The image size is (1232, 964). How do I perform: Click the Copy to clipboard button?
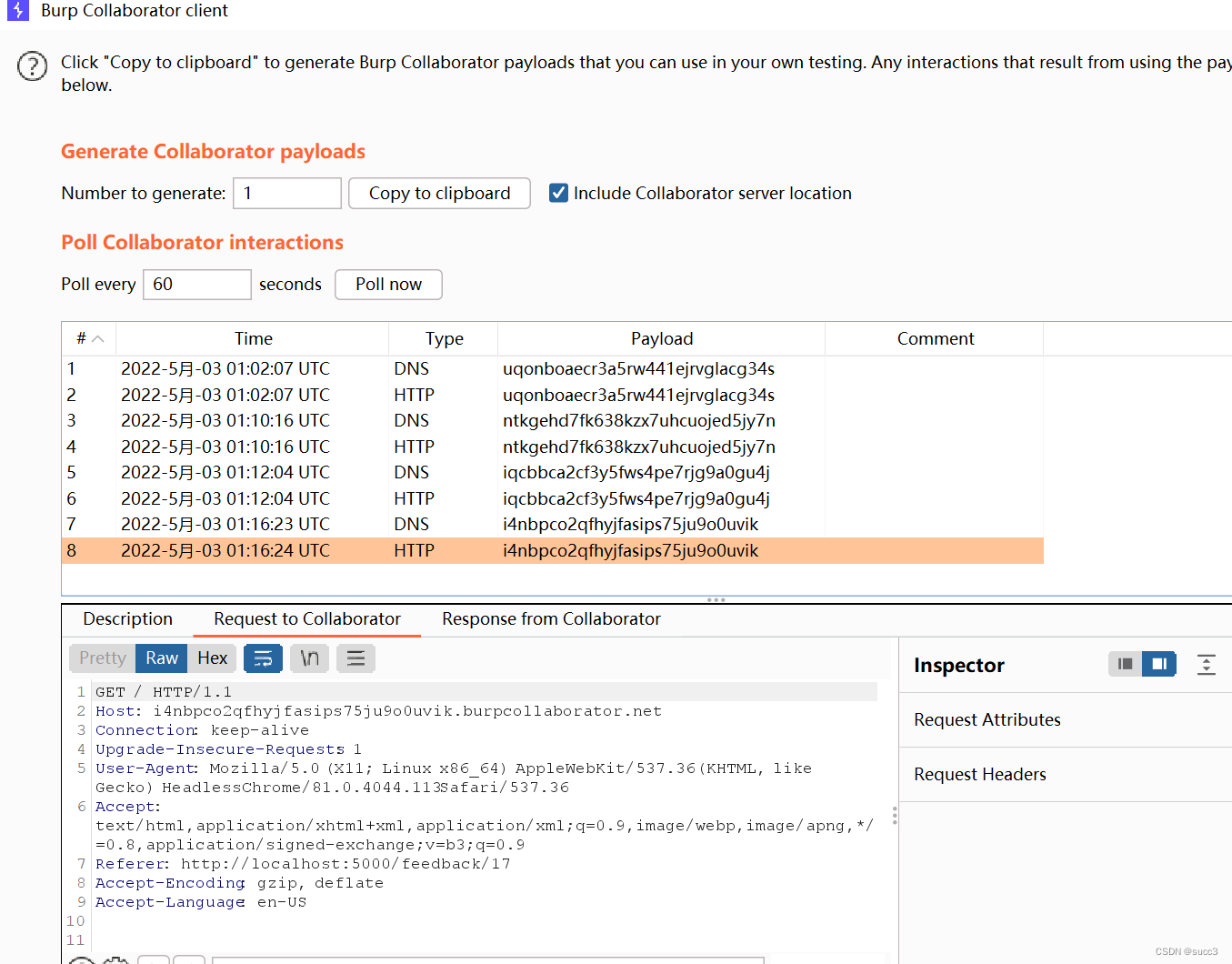pyautogui.click(x=439, y=193)
